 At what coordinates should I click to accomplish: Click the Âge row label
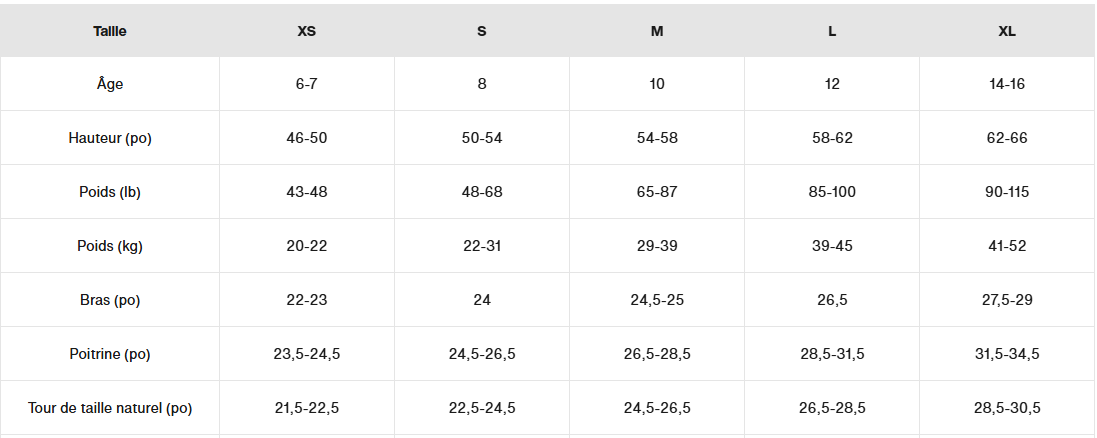click(110, 84)
